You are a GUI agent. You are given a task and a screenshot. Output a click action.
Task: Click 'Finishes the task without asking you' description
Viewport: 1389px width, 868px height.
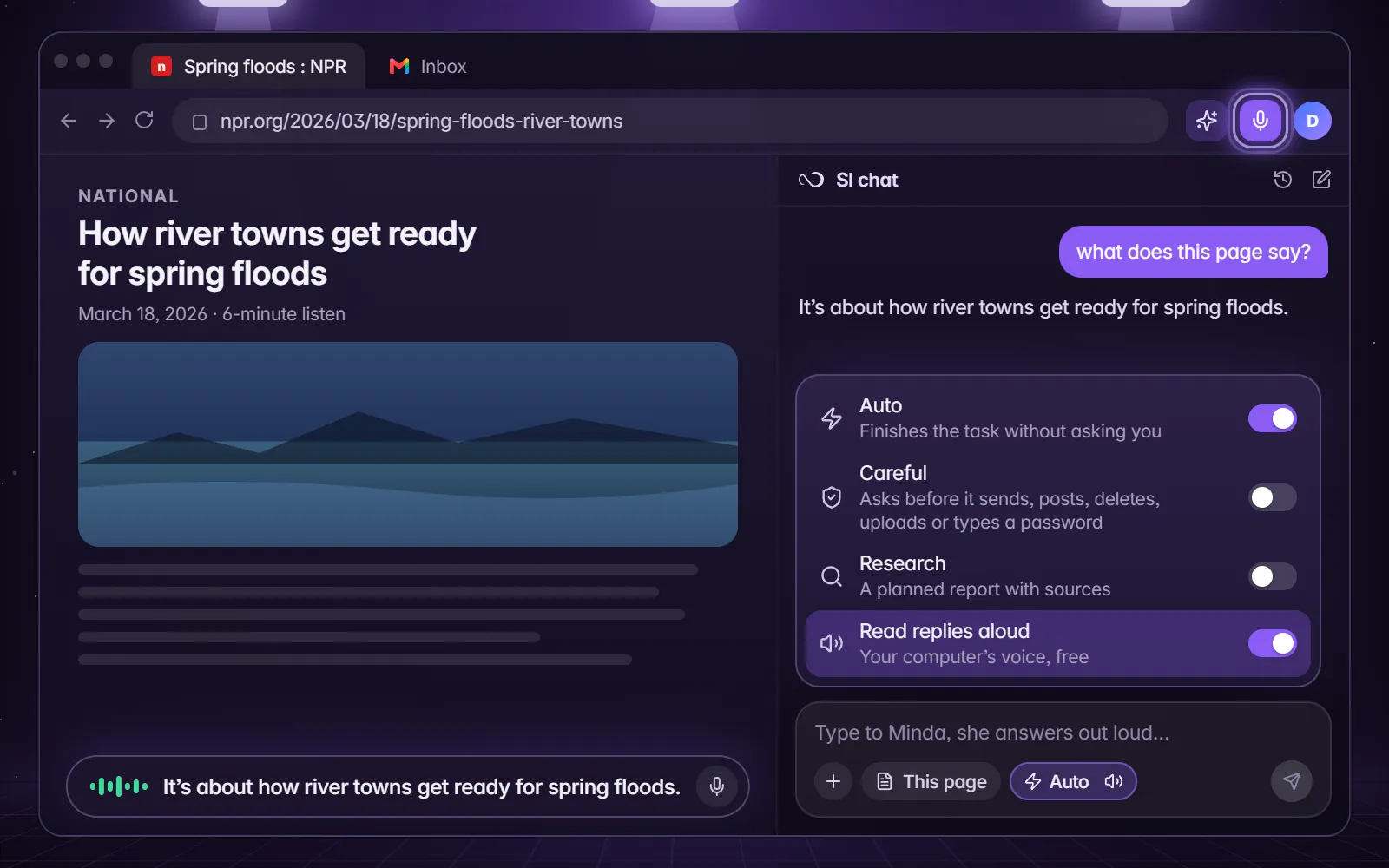[x=1010, y=431]
